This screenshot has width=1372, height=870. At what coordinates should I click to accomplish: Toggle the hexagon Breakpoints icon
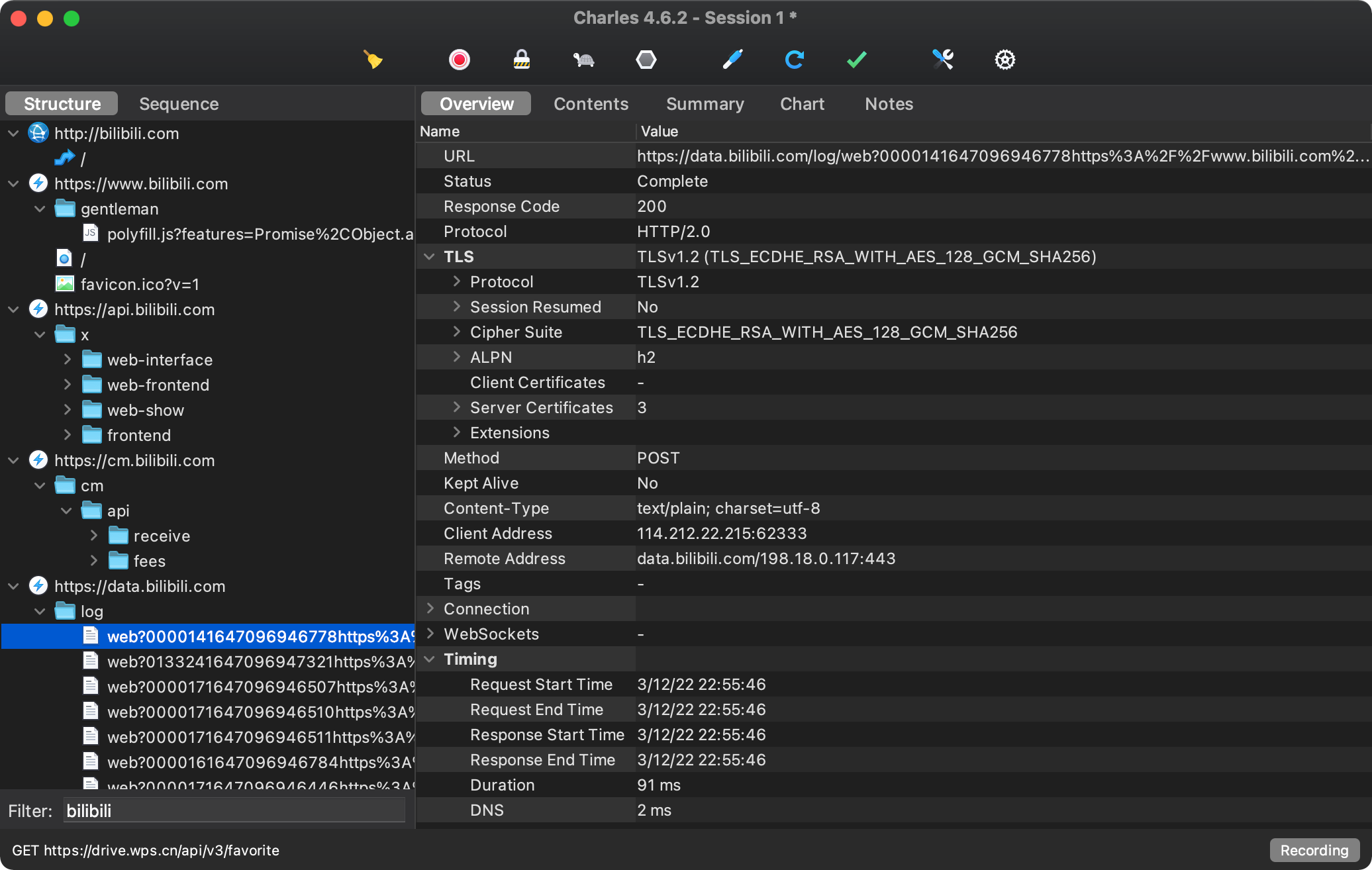tap(646, 60)
